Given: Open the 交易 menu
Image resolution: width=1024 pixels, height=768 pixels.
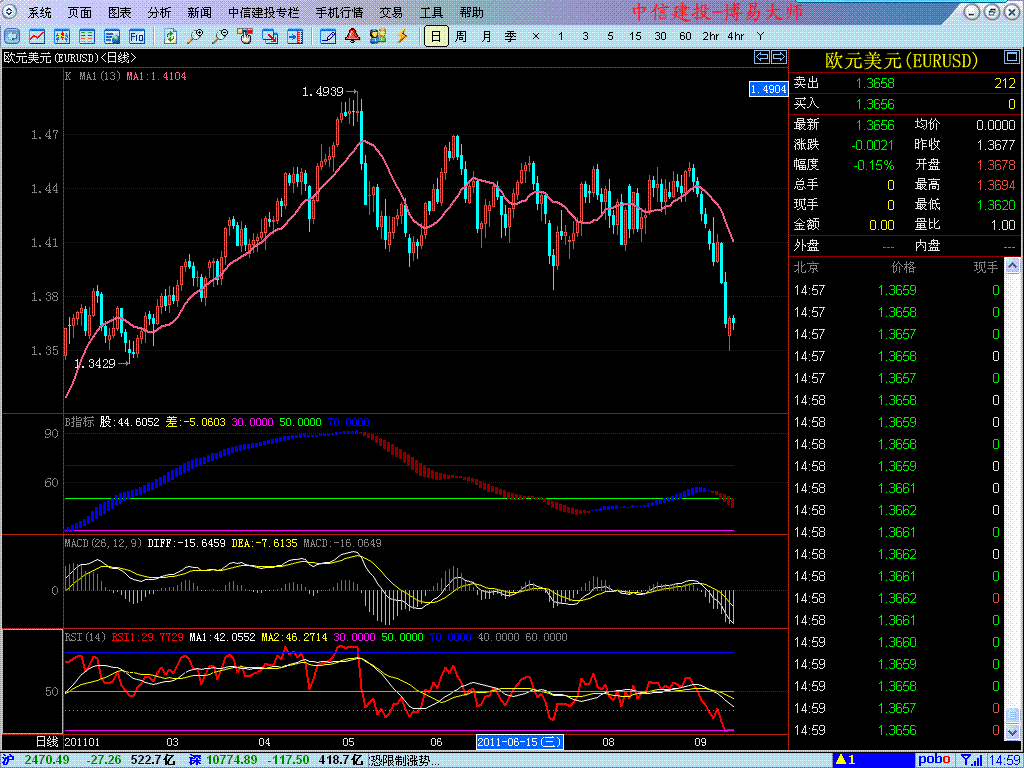Looking at the screenshot, I should click(x=391, y=12).
